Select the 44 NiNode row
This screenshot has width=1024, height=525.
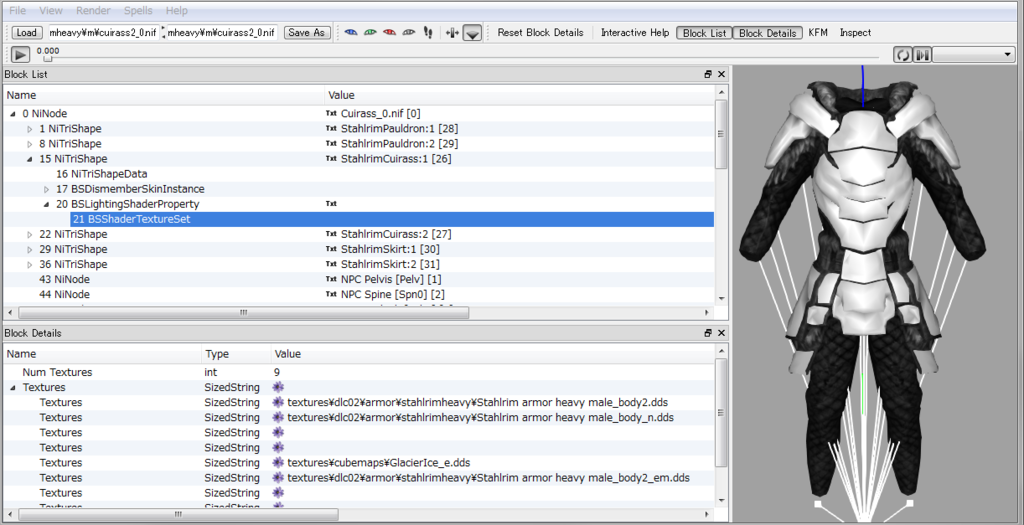coord(358,294)
